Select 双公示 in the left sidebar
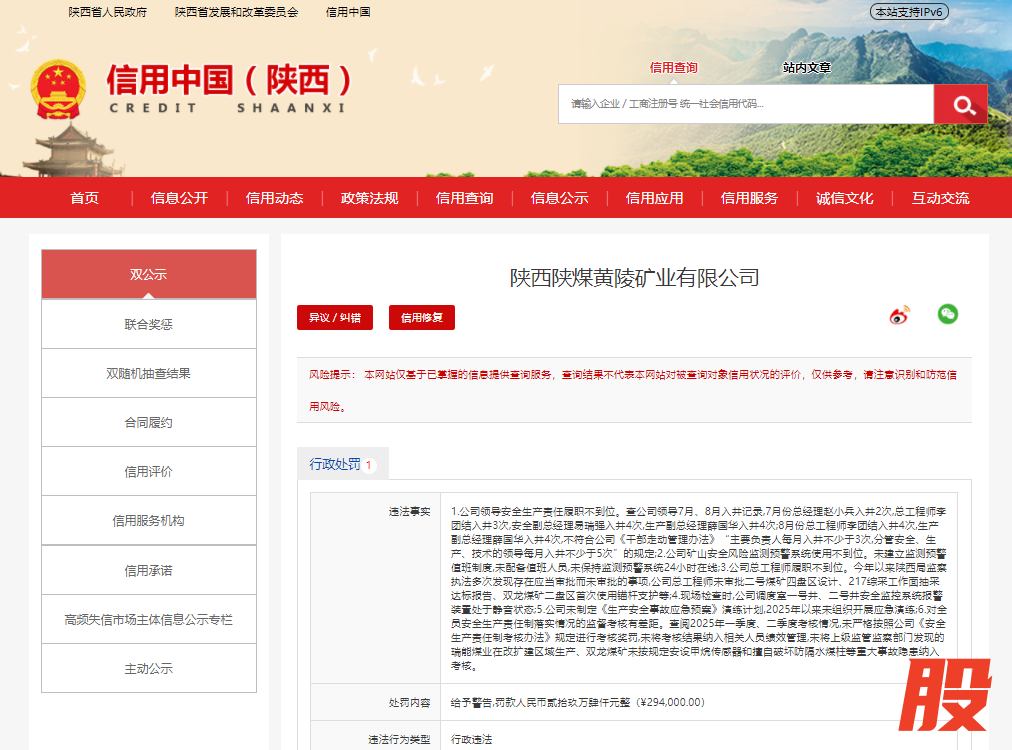The height and width of the screenshot is (750, 1012). point(148,274)
